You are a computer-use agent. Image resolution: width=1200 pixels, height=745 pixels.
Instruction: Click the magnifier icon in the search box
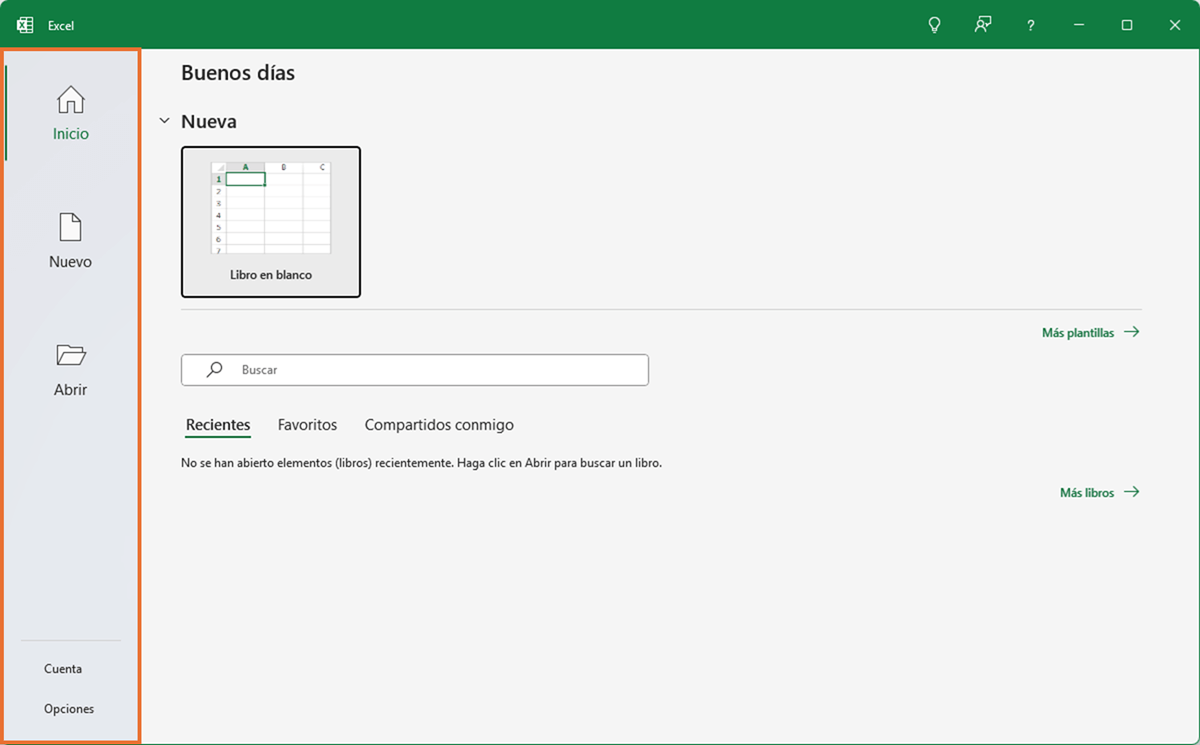pos(214,370)
